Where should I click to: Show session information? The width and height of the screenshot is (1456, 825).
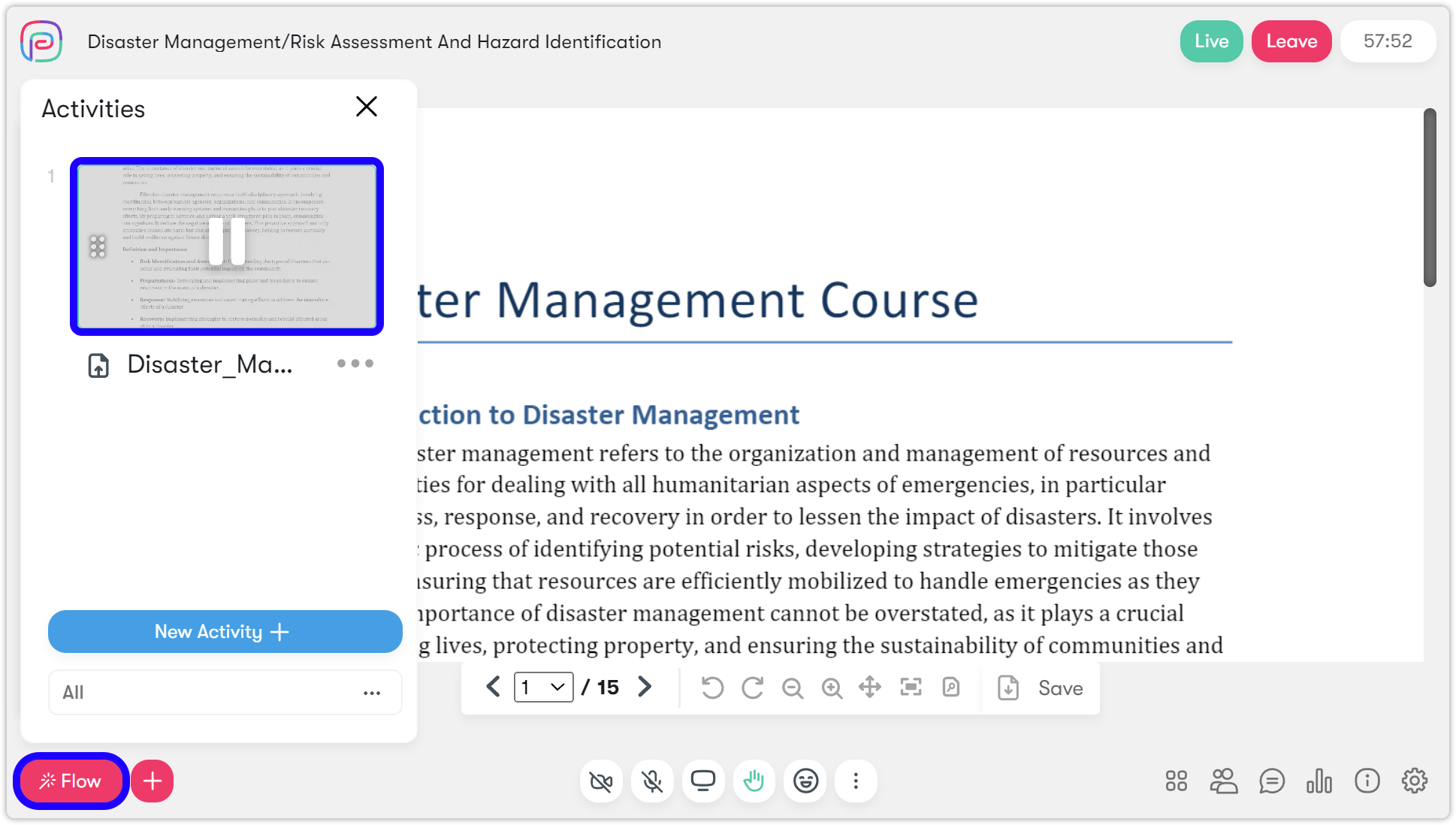point(1367,781)
